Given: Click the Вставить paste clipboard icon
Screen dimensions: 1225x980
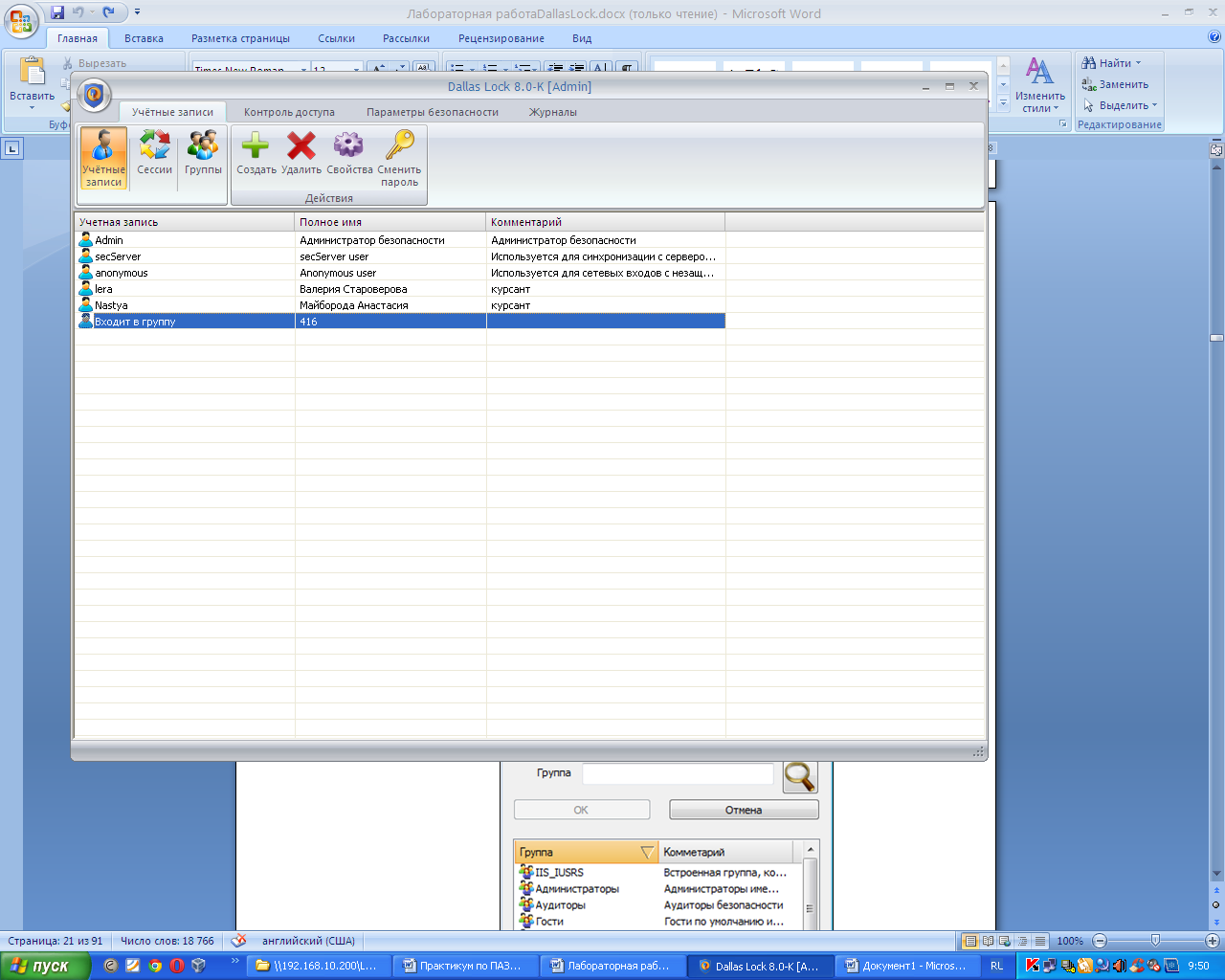Looking at the screenshot, I should [32, 71].
